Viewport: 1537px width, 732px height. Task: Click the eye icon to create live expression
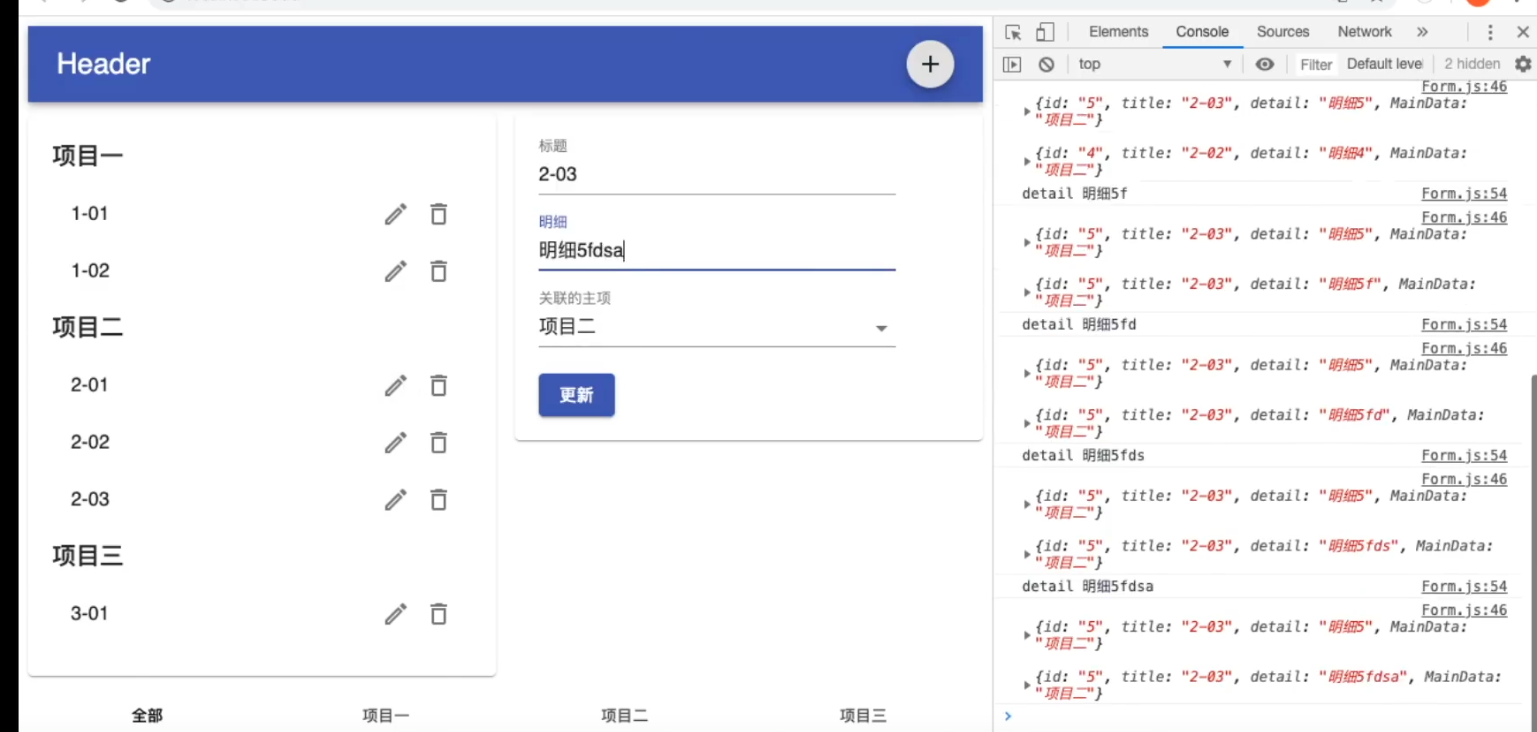[1264, 64]
